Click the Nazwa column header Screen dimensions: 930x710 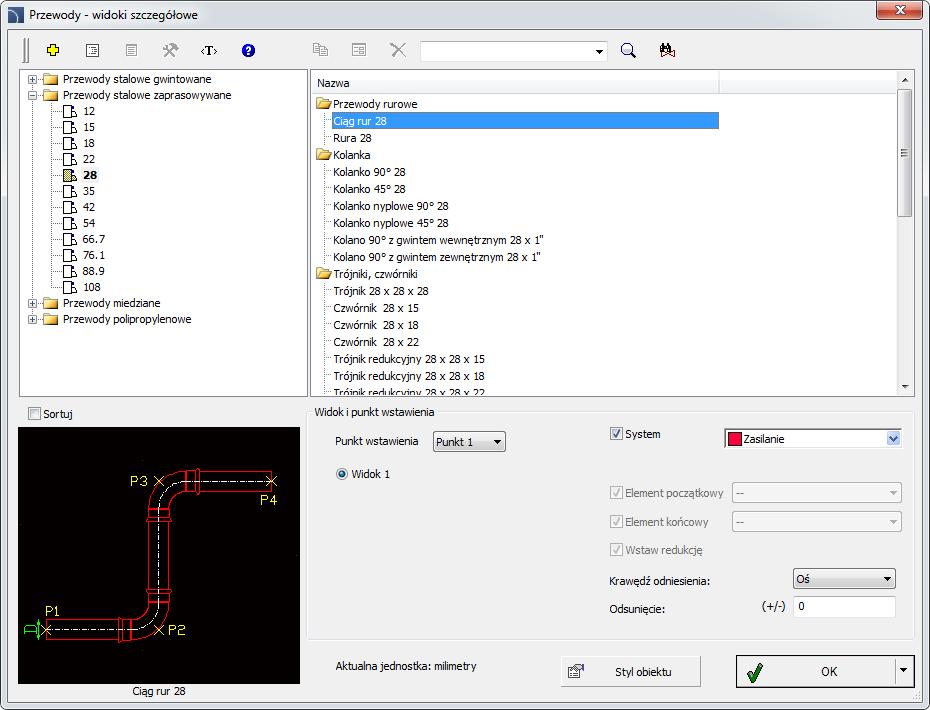[x=515, y=83]
